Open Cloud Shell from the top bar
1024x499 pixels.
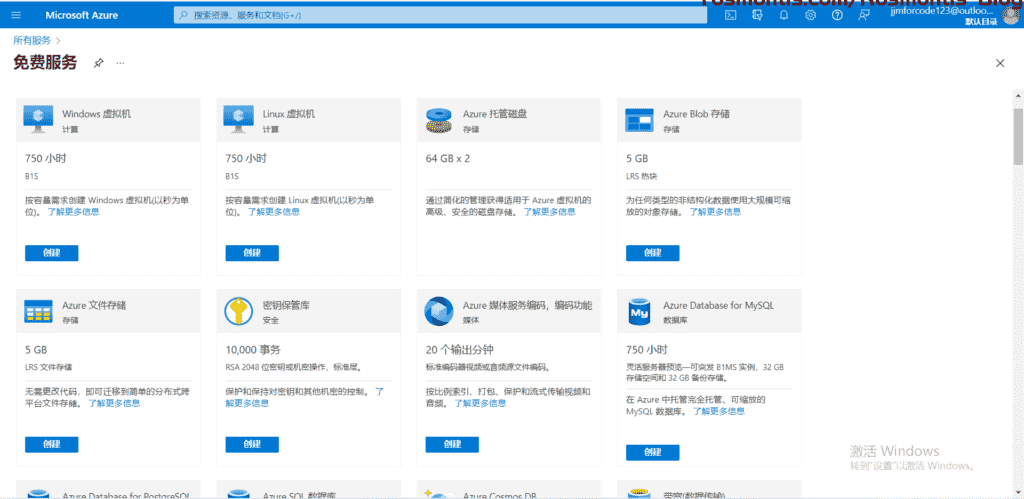[x=731, y=15]
